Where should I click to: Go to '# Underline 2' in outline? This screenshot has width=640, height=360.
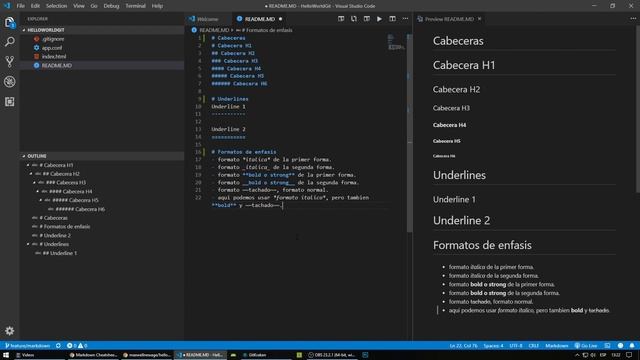(x=55, y=236)
